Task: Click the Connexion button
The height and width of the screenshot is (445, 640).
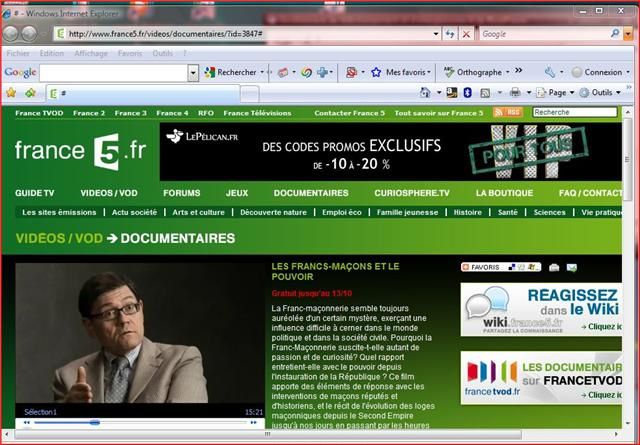Action: coord(598,72)
